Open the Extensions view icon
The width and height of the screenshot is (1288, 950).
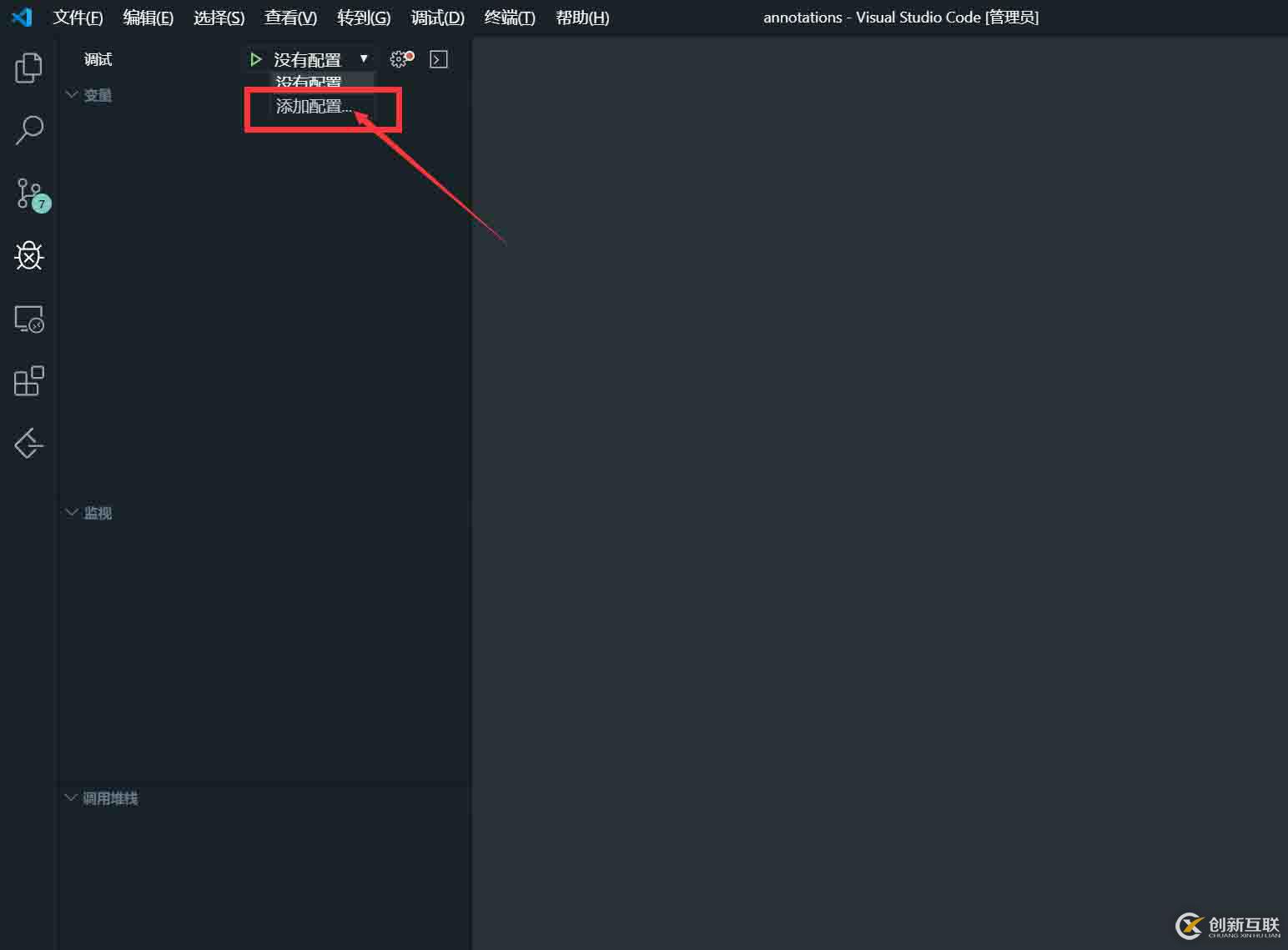click(29, 381)
